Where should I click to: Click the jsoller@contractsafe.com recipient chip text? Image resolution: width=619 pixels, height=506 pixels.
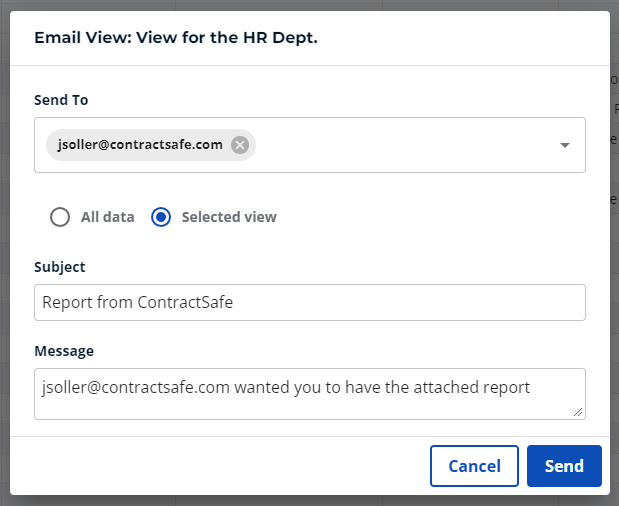coord(140,144)
